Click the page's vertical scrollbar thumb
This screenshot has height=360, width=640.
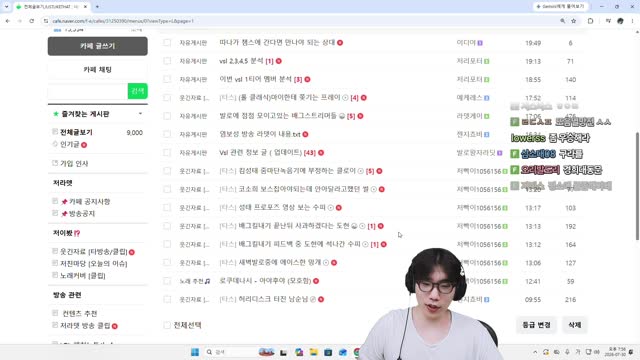(x=637, y=186)
